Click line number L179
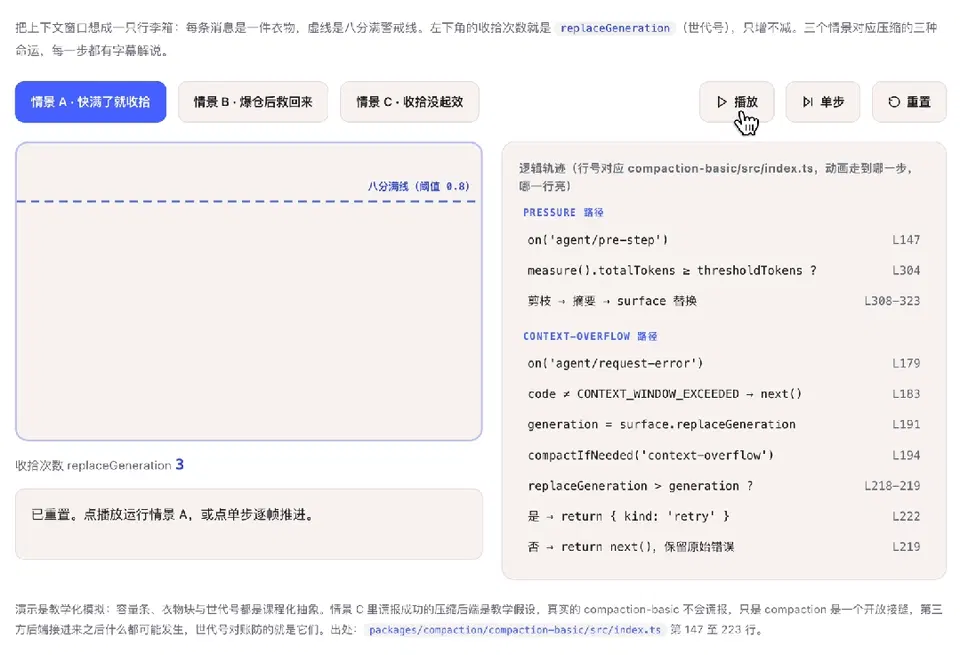The height and width of the screenshot is (655, 960). point(906,364)
